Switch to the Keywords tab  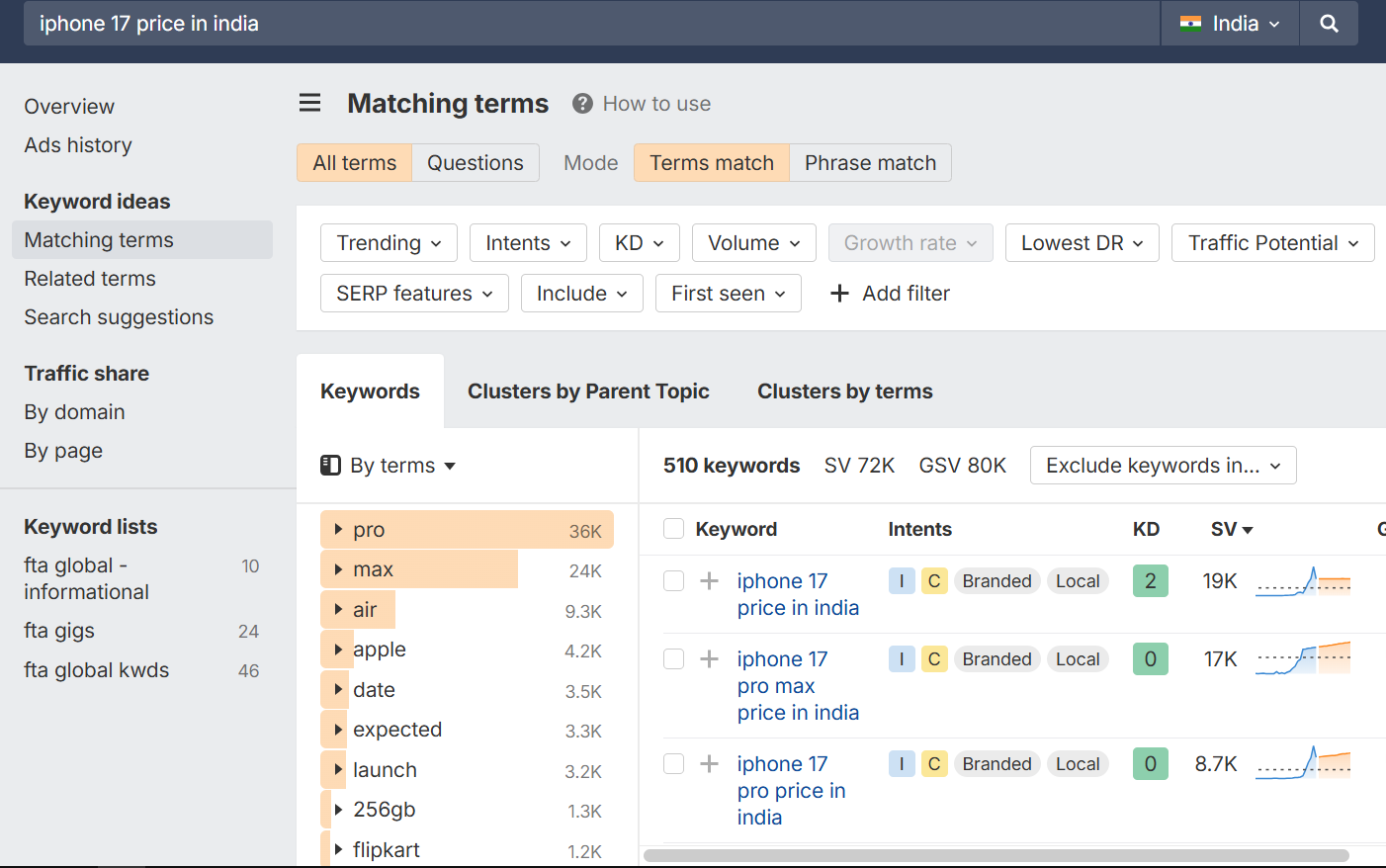pos(370,391)
